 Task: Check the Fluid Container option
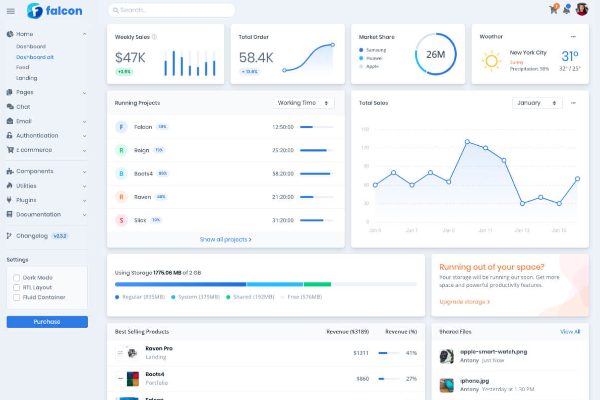16,297
